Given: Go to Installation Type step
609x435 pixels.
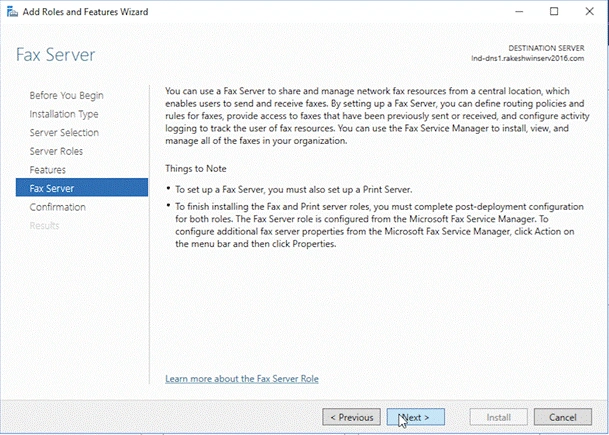Looking at the screenshot, I should pos(64,114).
